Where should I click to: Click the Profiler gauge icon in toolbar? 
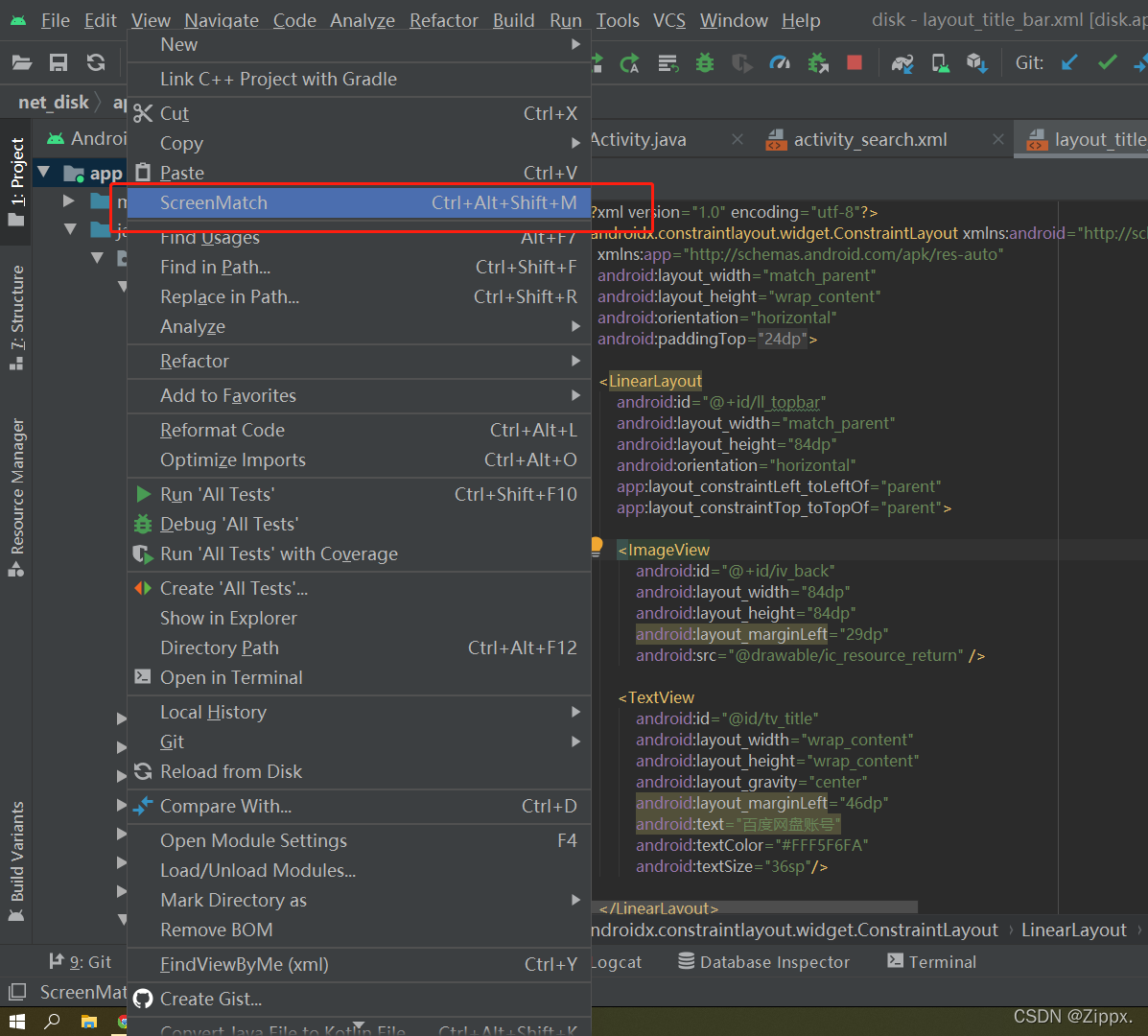click(x=780, y=63)
